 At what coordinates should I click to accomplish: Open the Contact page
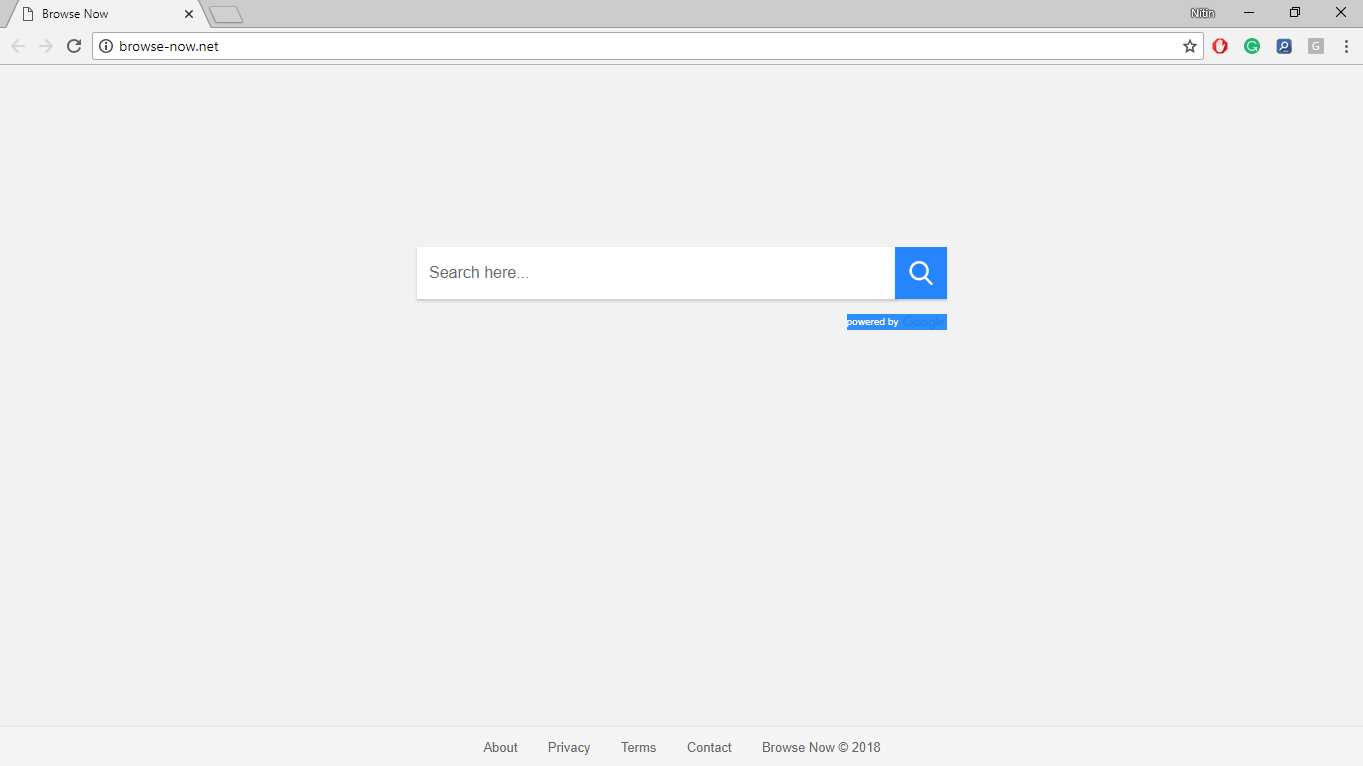pyautogui.click(x=709, y=747)
